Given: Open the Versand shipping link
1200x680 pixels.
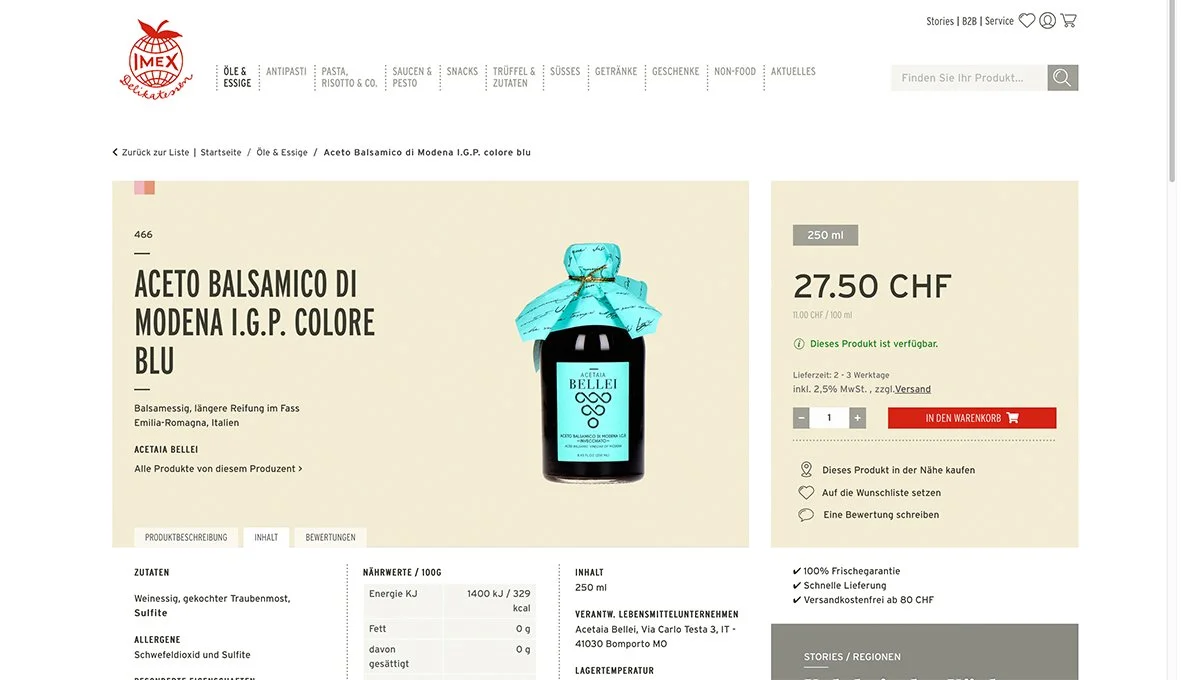Looking at the screenshot, I should (x=913, y=389).
